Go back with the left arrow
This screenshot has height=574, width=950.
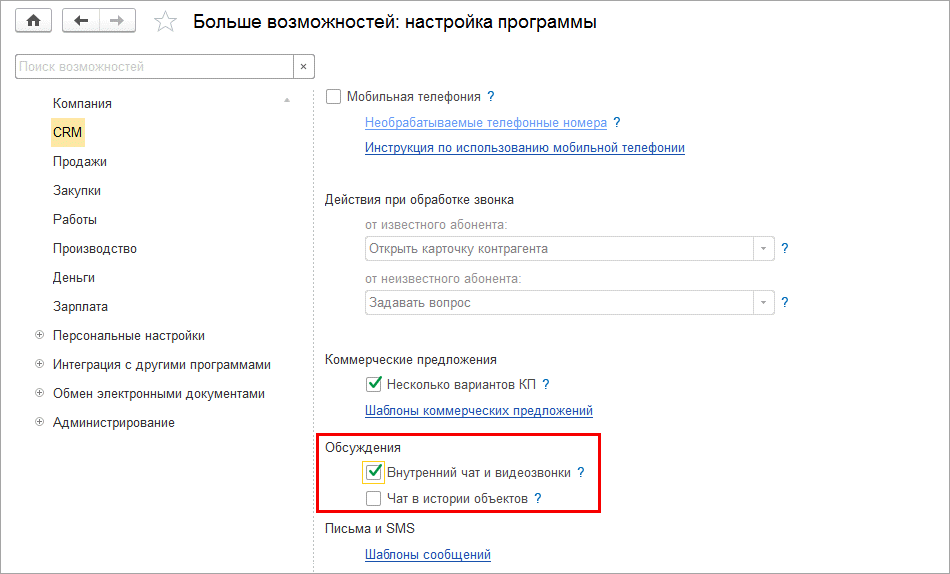[x=81, y=21]
